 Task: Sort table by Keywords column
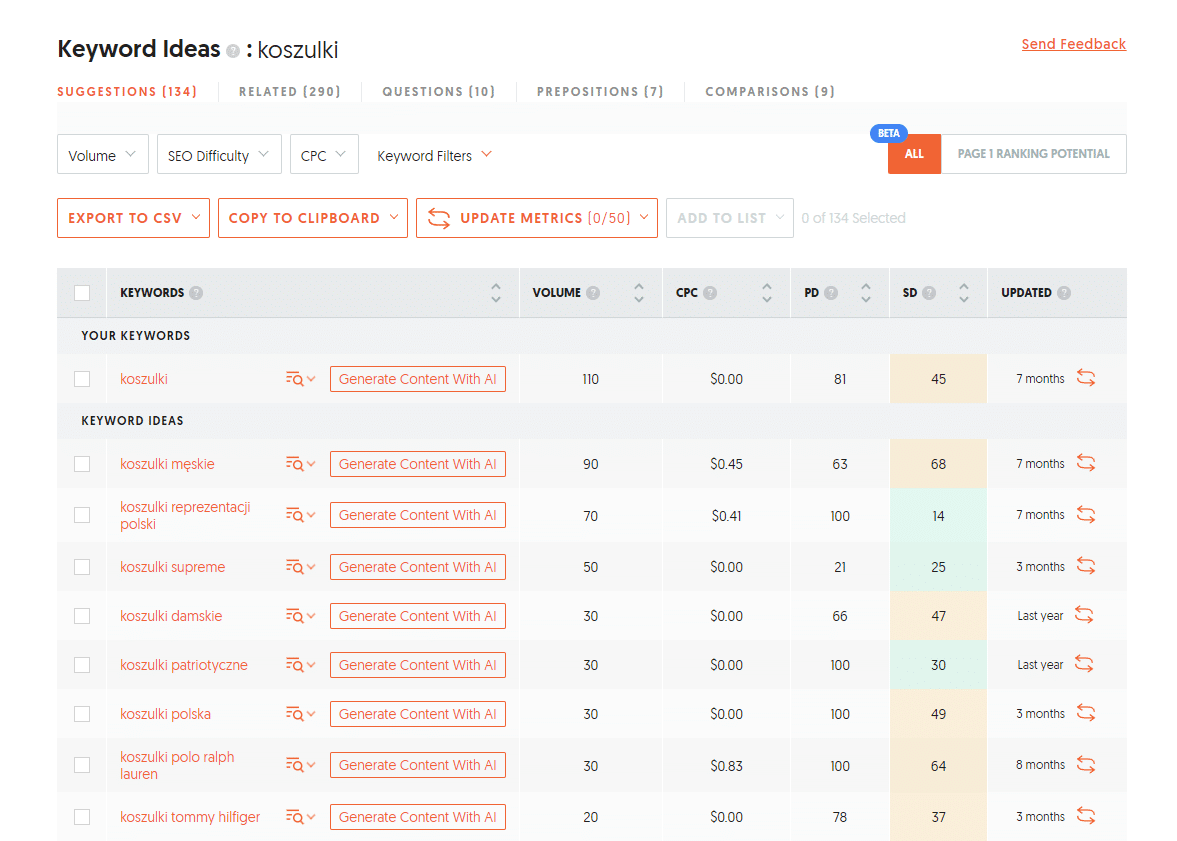(495, 293)
